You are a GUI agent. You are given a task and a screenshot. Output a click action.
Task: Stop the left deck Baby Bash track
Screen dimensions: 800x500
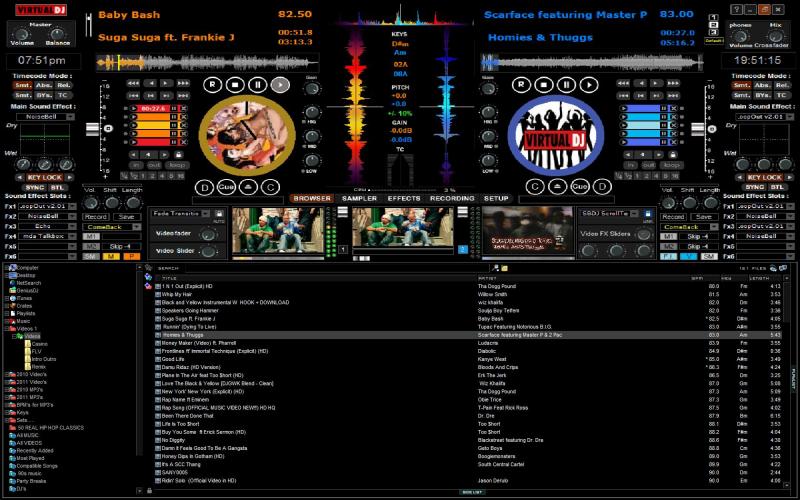coord(235,85)
